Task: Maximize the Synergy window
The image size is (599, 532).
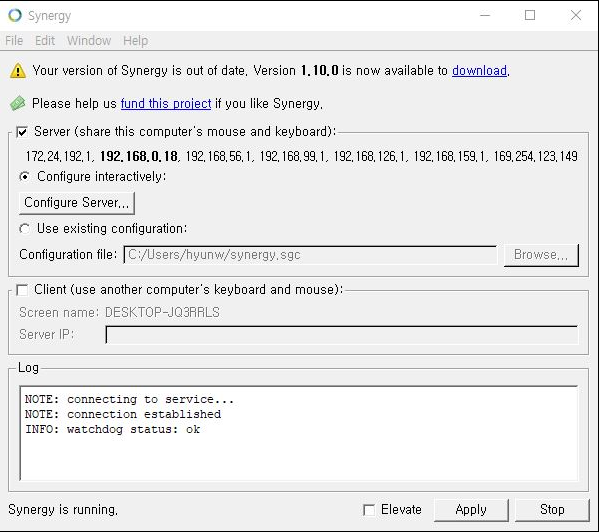Action: [530, 15]
